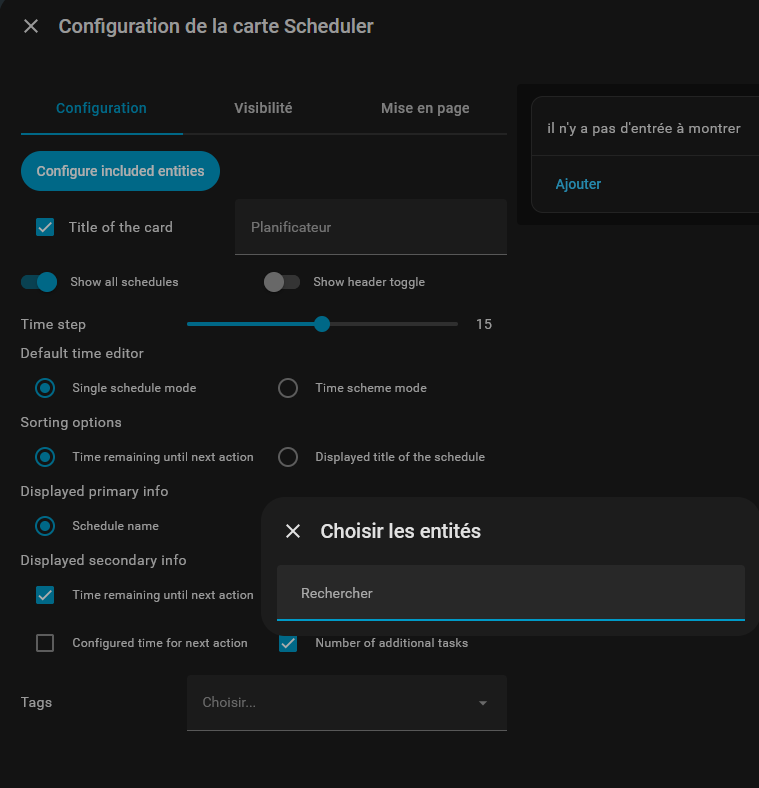Click the Tags dropdown arrow

tap(483, 703)
